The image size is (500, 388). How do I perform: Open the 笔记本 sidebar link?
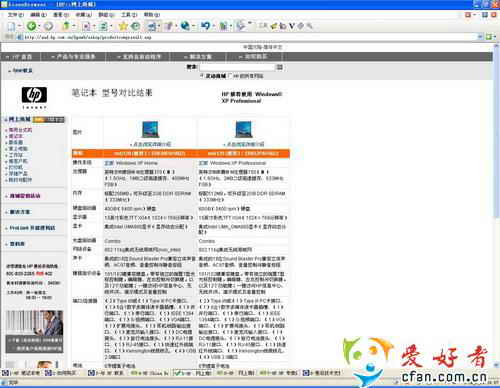click(16, 136)
